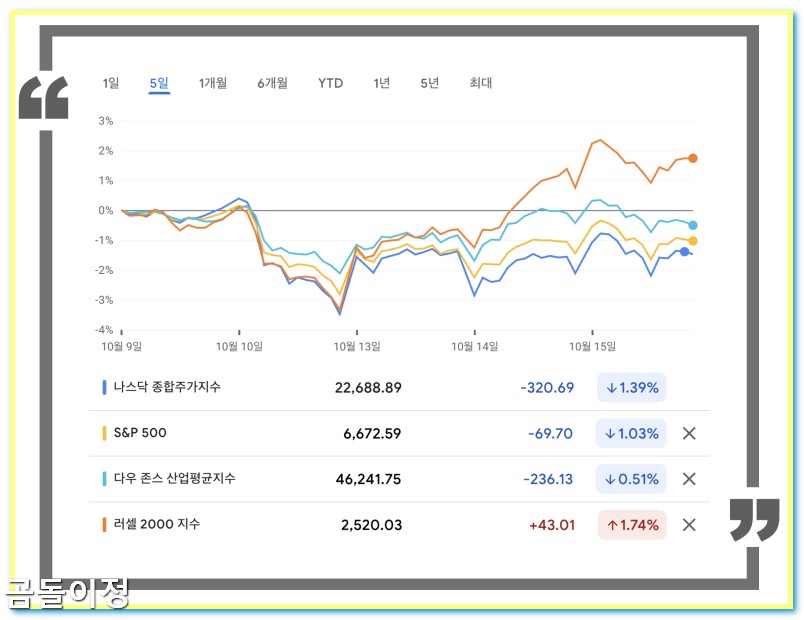Click the blue color bar beside 나스닥 종합주가지수
The height and width of the screenshot is (620, 804).
[x=104, y=387]
